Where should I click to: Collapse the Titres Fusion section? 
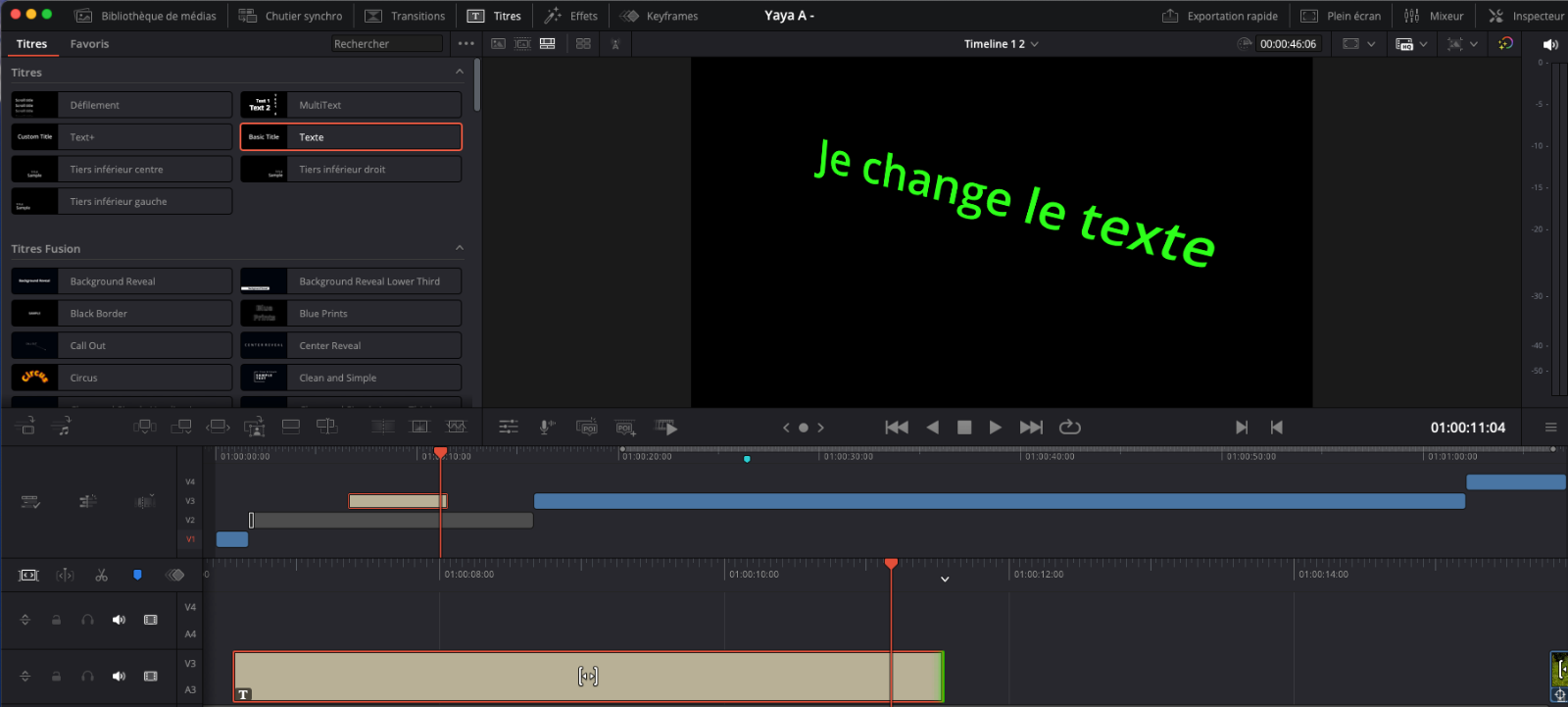click(460, 248)
